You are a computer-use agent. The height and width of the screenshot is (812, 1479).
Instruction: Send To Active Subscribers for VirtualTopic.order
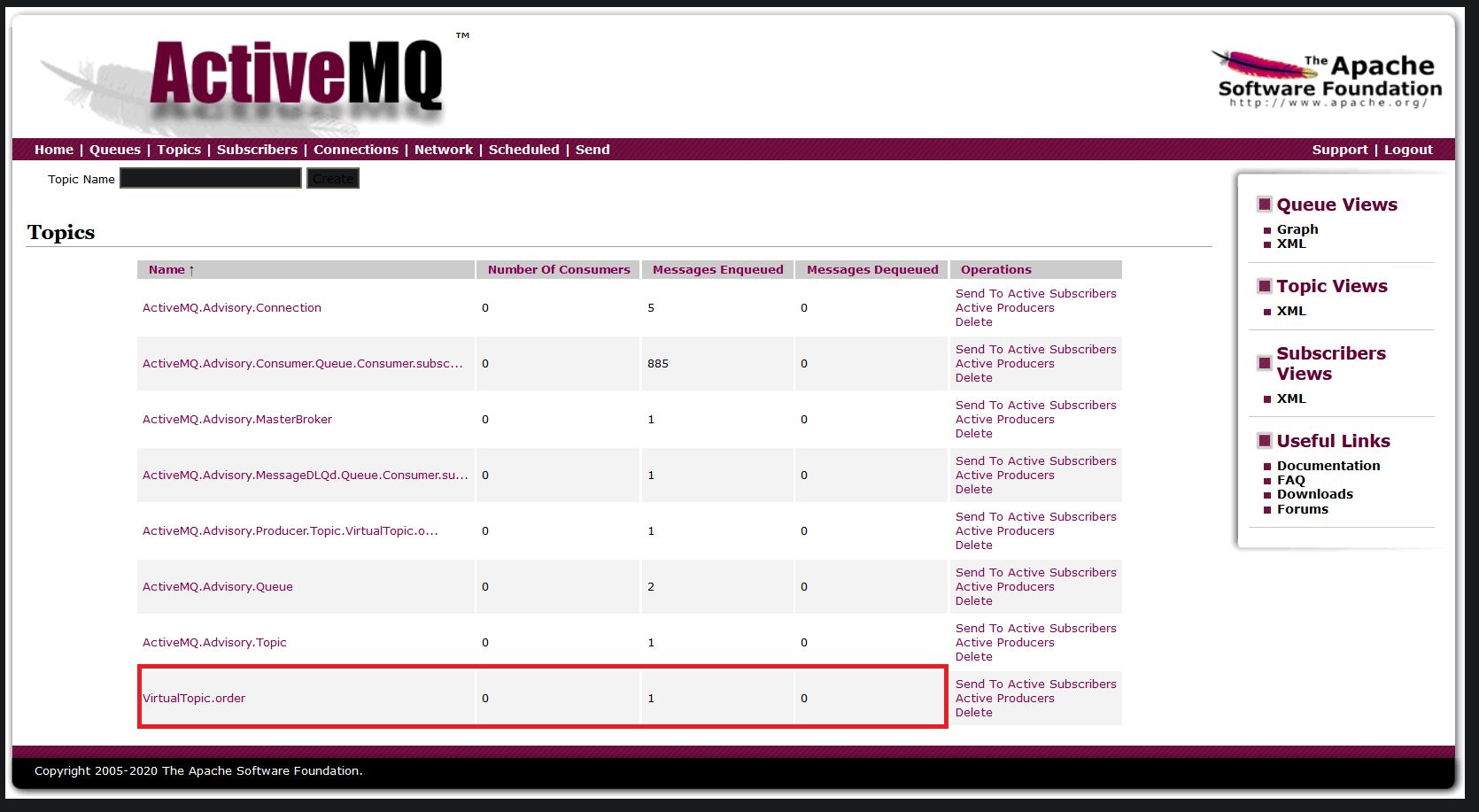tap(1036, 684)
